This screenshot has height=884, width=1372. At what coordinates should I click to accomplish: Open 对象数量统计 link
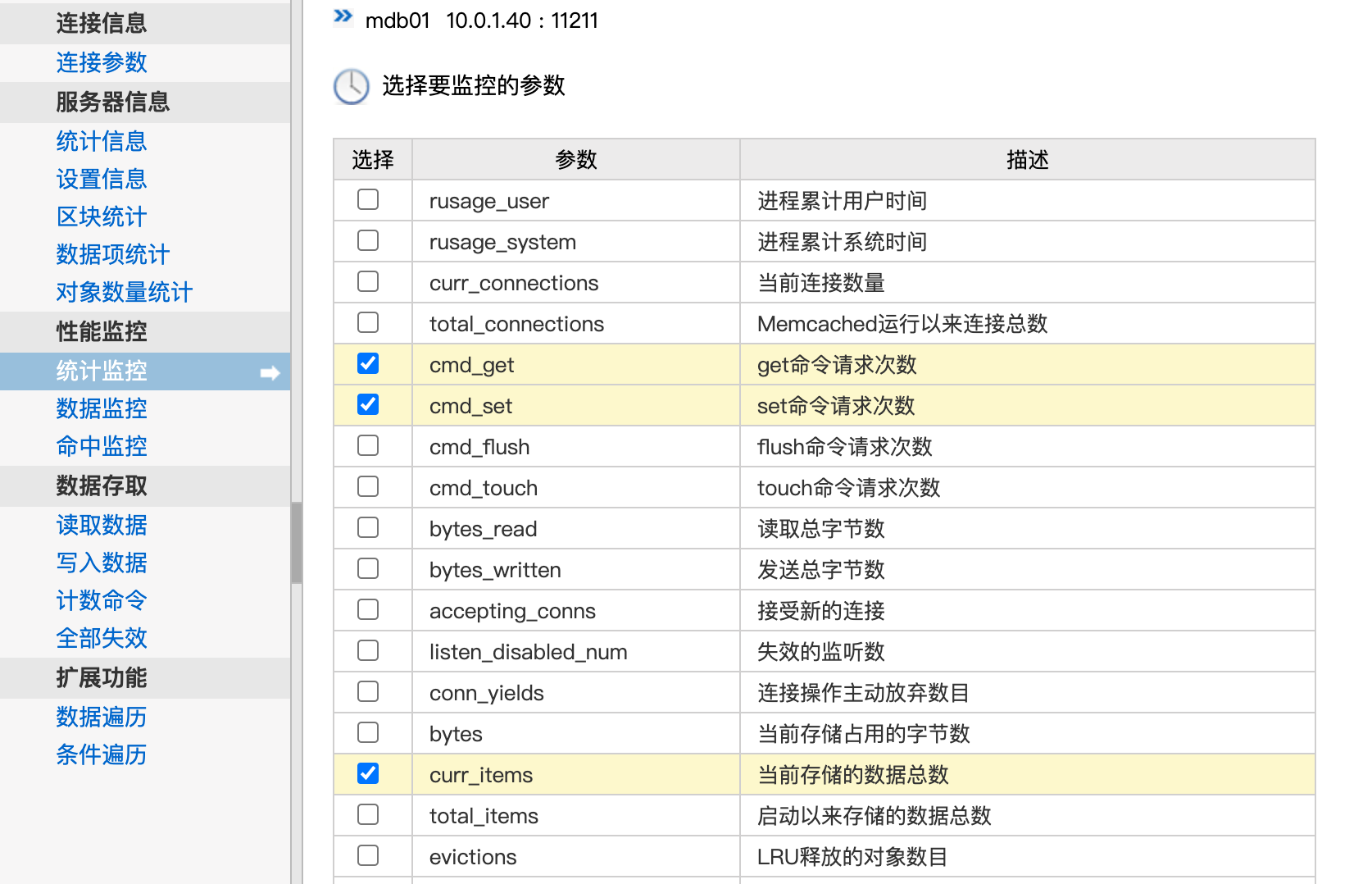125,292
